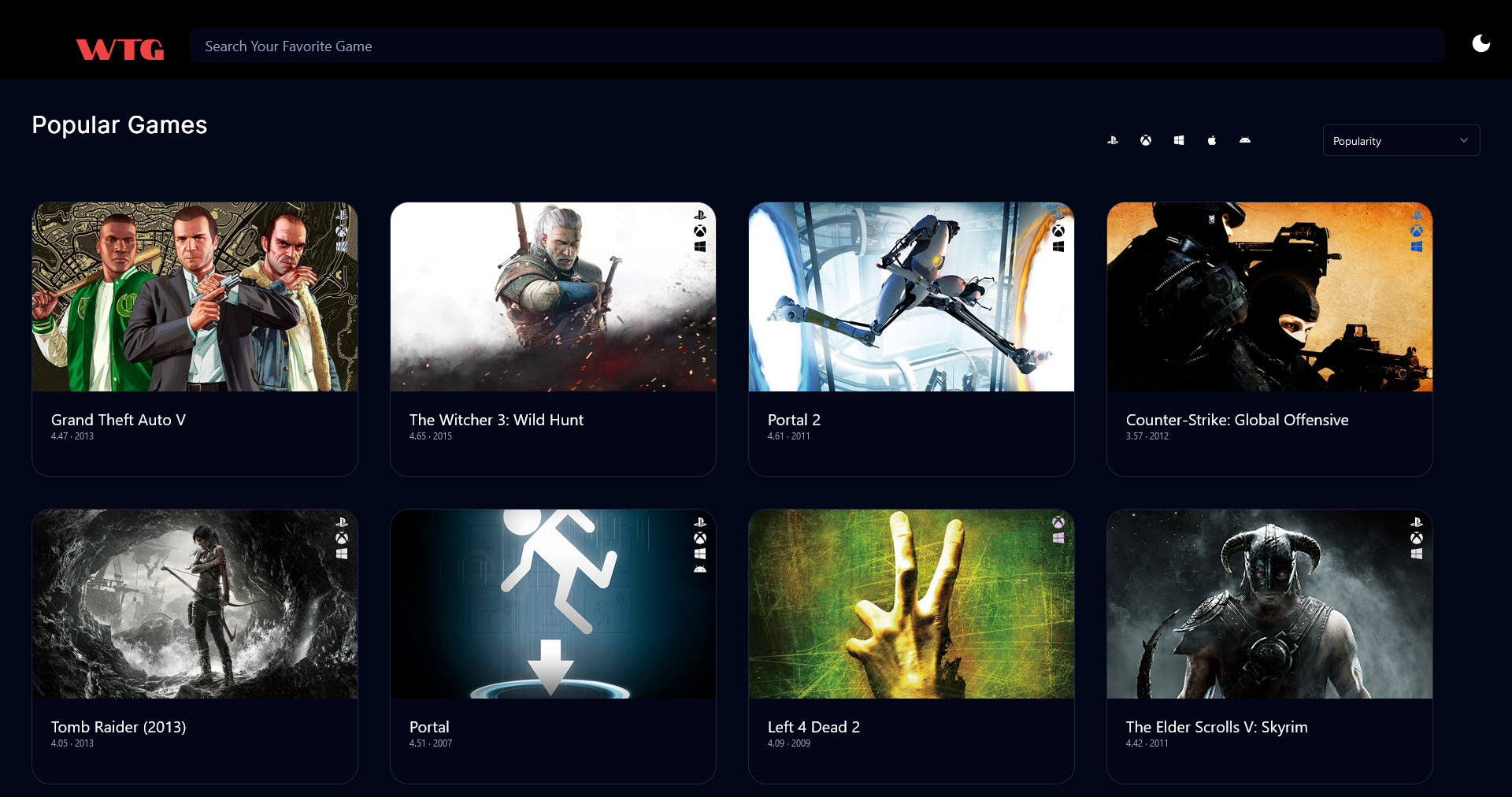Filter games by Apple platform
This screenshot has height=797, width=1512.
coord(1212,140)
